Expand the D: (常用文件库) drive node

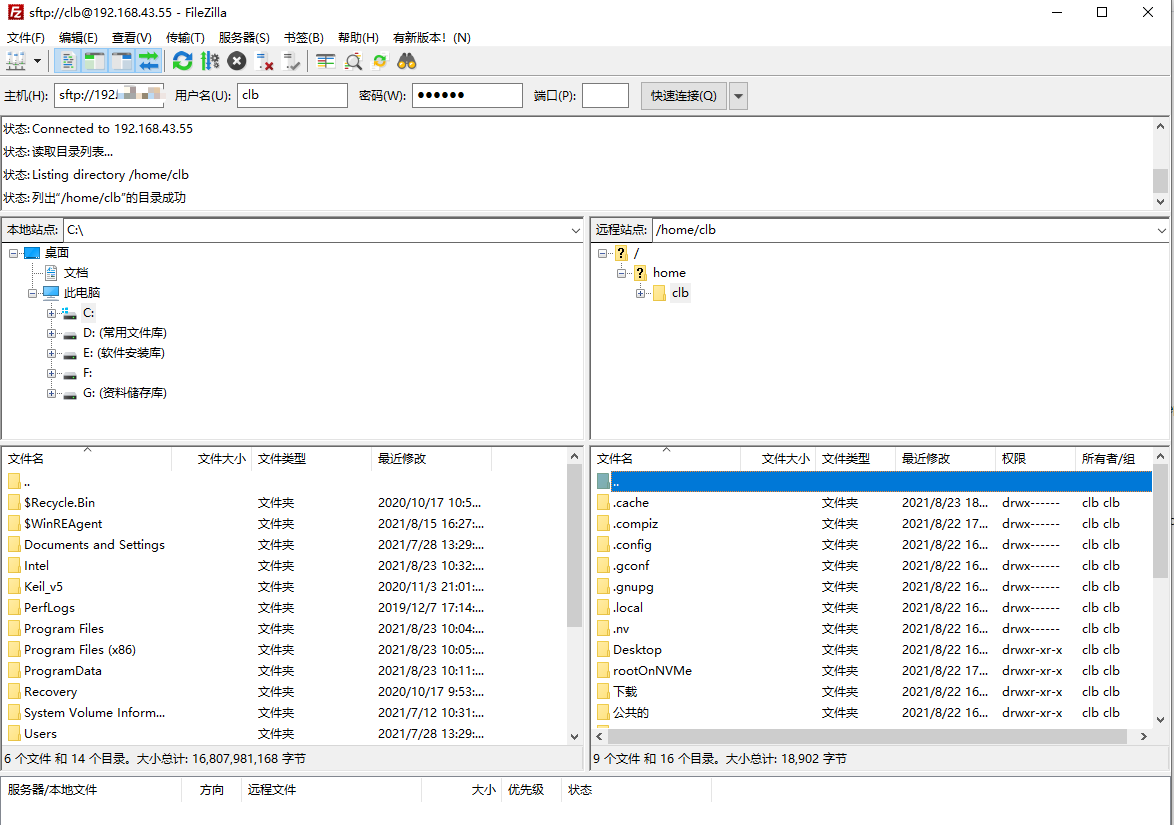(51, 333)
